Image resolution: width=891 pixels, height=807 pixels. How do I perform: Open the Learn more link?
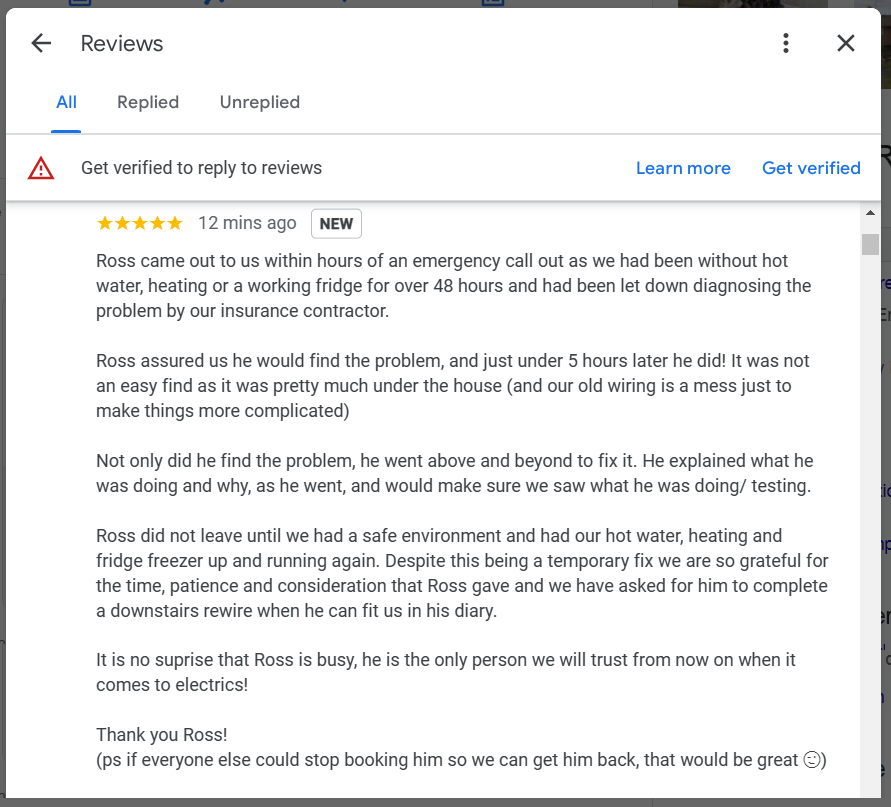pyautogui.click(x=683, y=168)
